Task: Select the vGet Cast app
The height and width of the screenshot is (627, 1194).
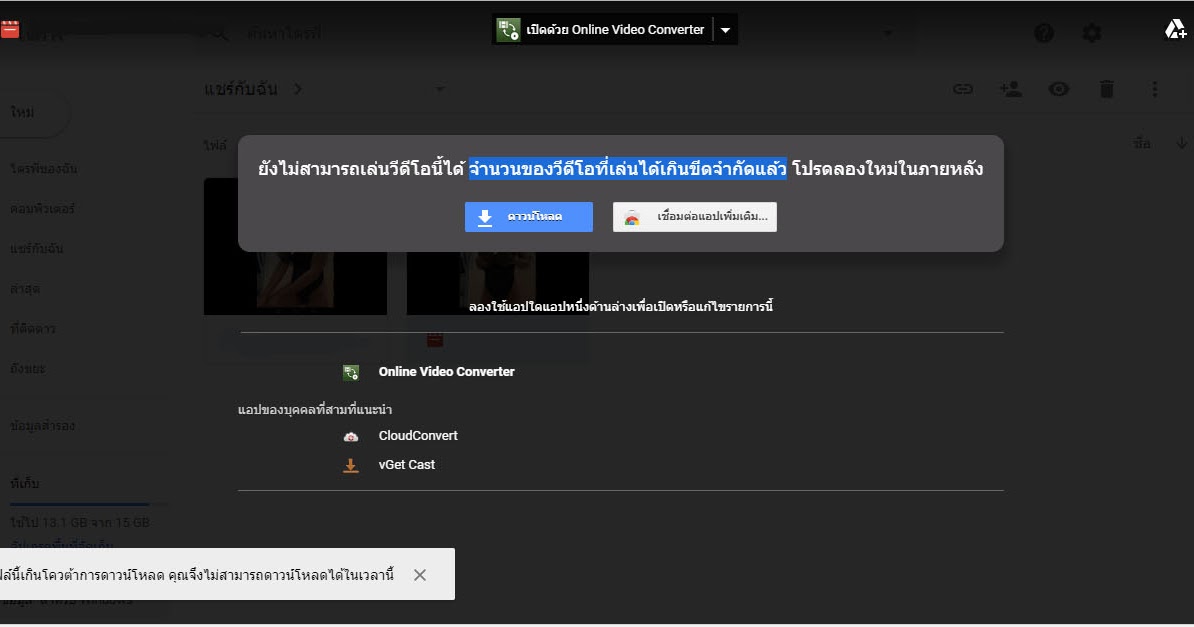Action: point(407,465)
